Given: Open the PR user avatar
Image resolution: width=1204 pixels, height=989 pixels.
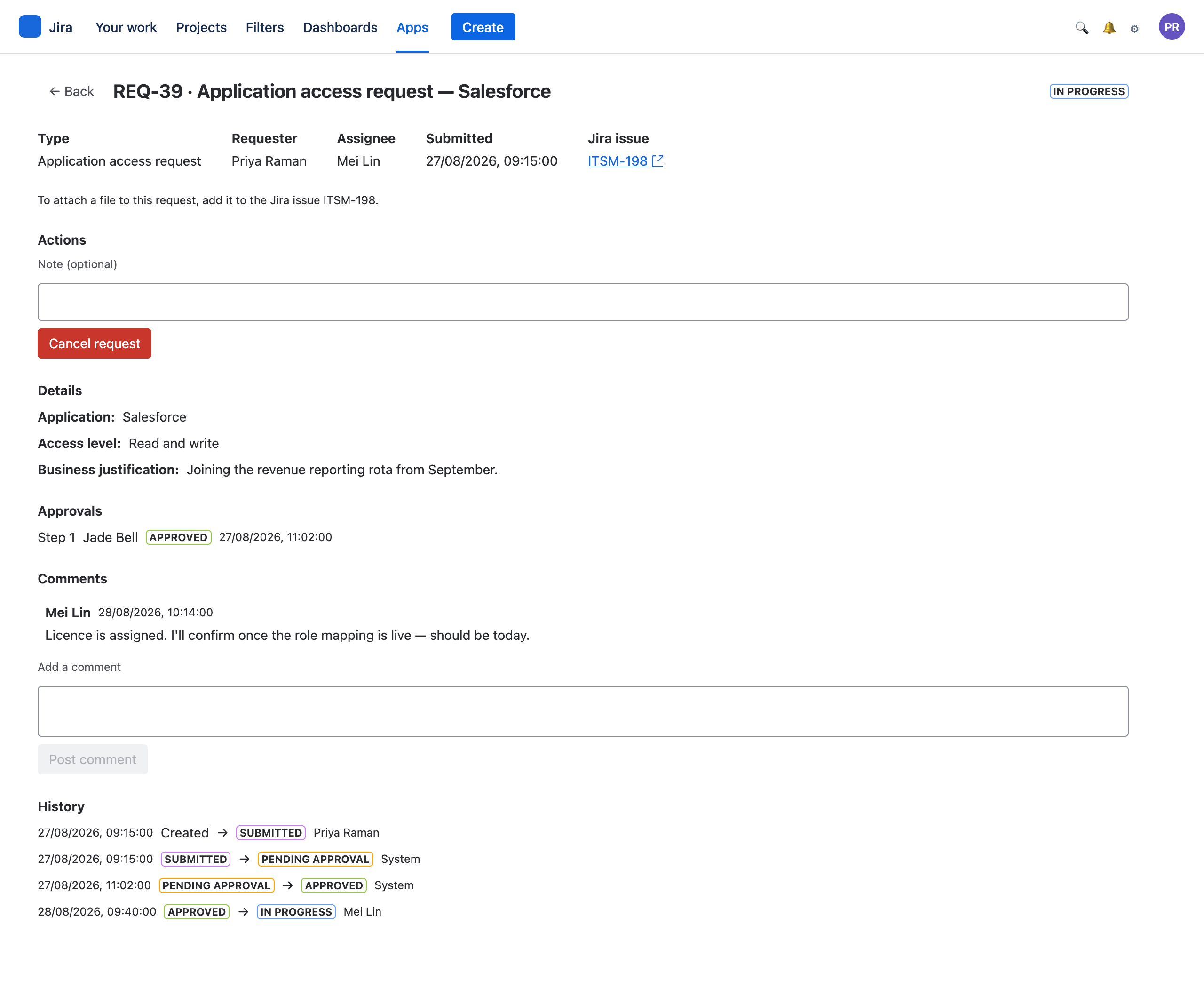Looking at the screenshot, I should [x=1172, y=27].
